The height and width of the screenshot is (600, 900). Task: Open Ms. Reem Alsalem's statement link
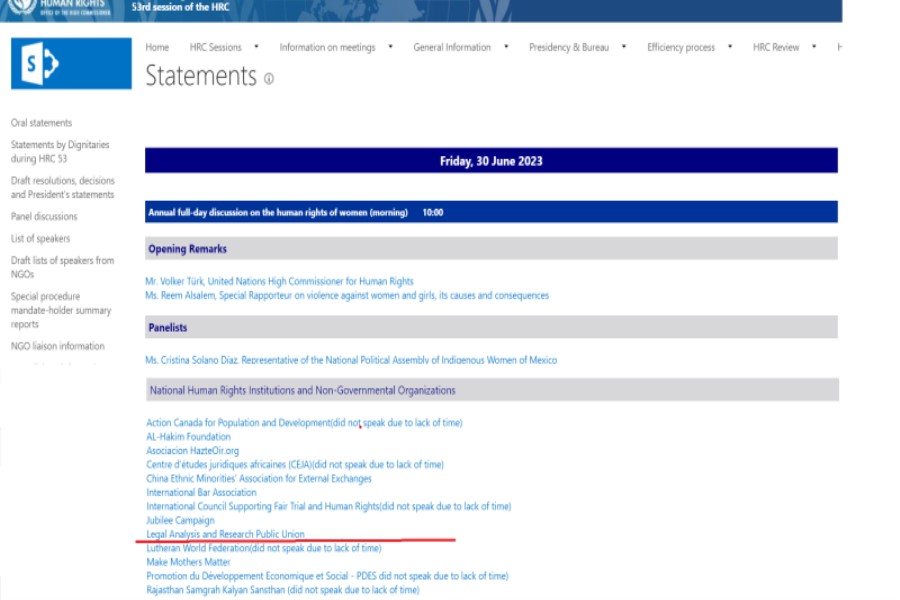coord(347,295)
